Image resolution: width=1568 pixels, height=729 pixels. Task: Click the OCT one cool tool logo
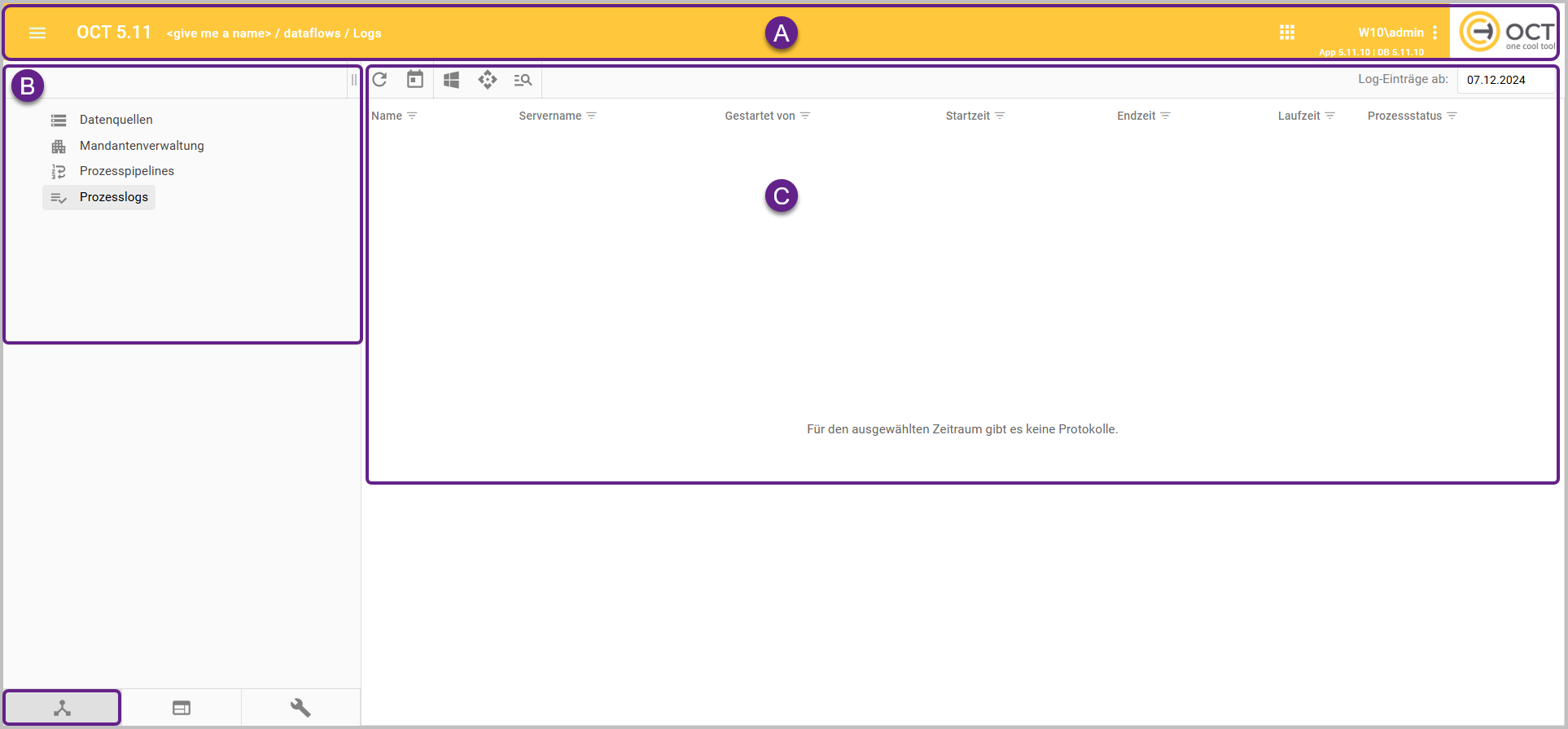(x=1506, y=33)
